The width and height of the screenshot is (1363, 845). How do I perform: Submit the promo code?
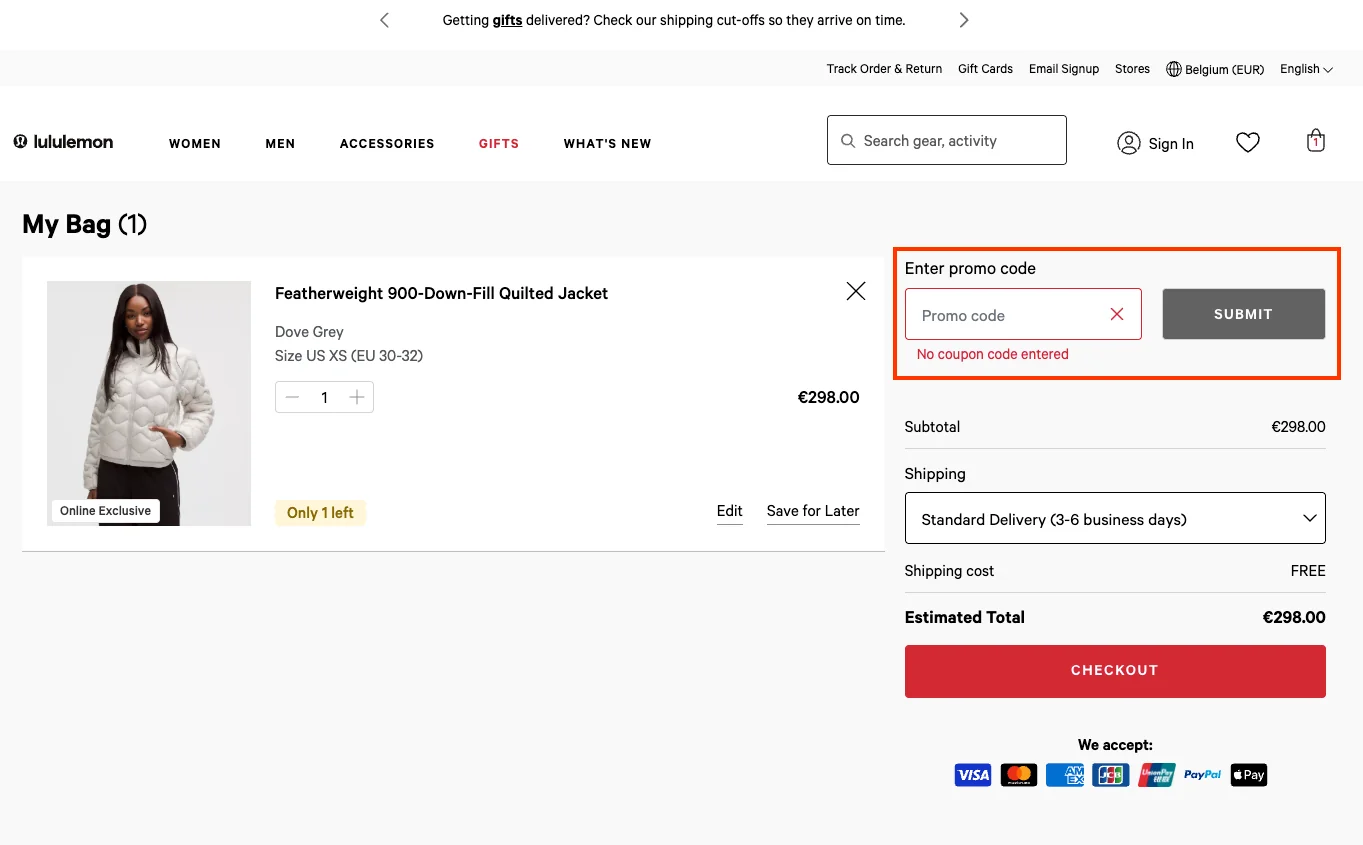(1243, 314)
